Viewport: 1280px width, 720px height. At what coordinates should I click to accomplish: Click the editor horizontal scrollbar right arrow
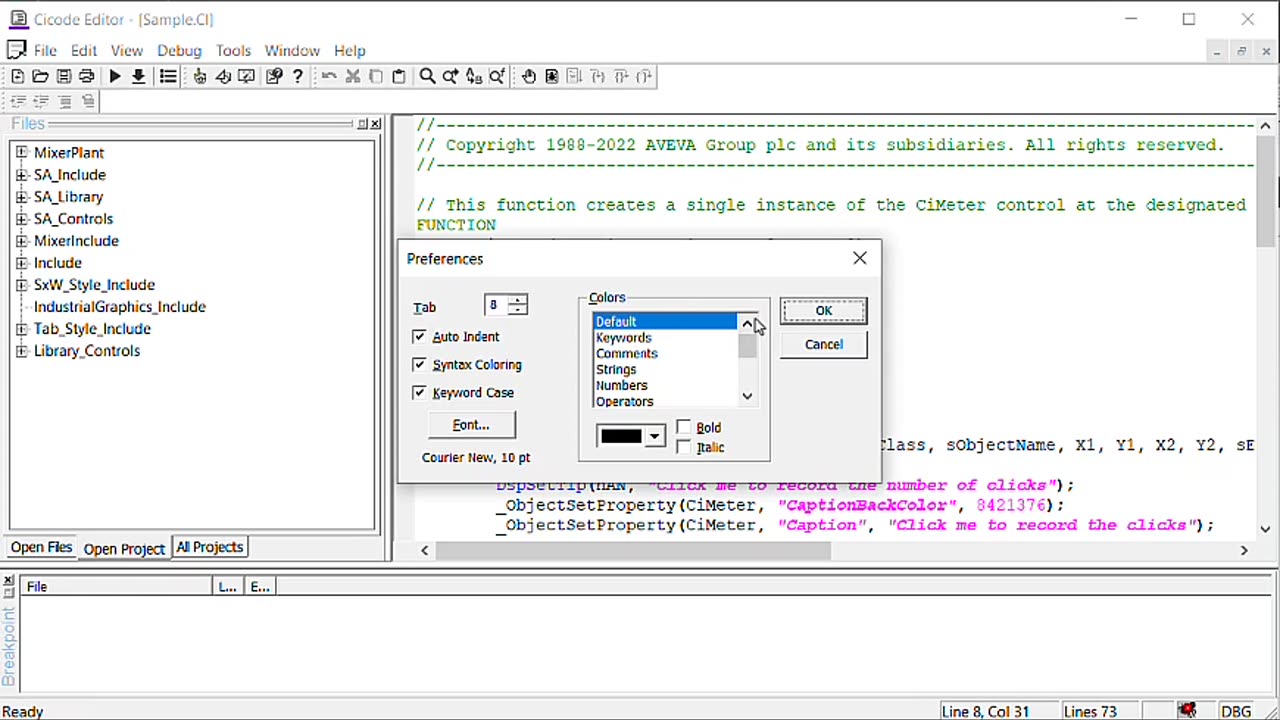[x=1244, y=550]
